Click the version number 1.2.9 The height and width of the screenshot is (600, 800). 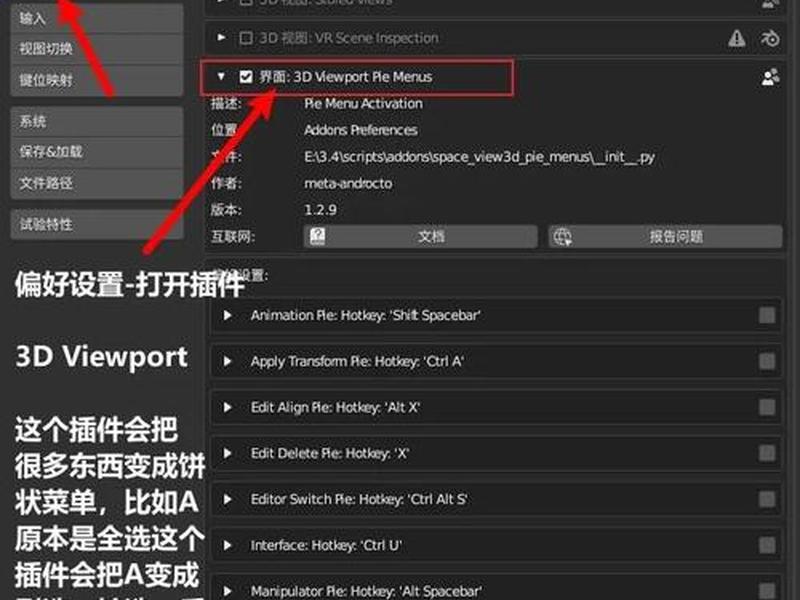click(320, 210)
